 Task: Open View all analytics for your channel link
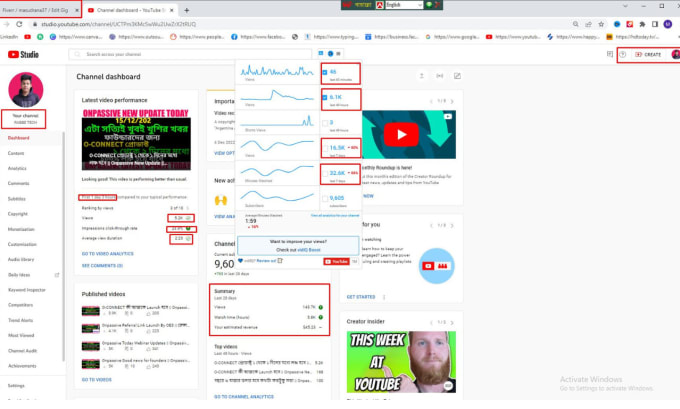(335, 216)
